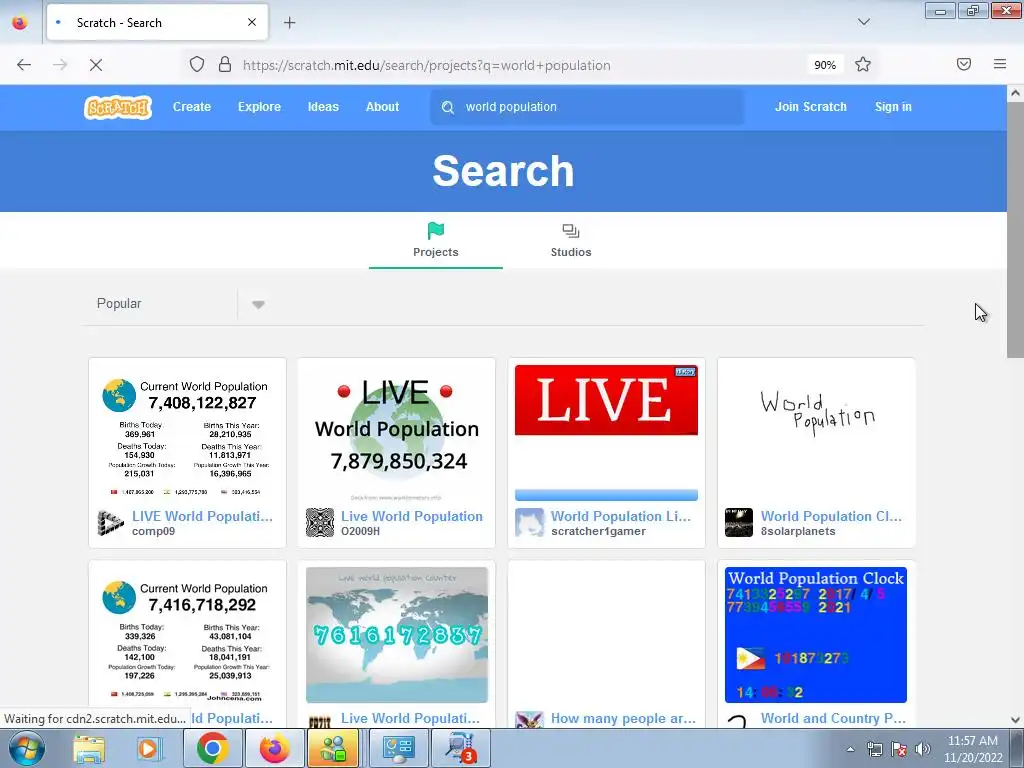Click the Studios stacked-windows icon
1024x768 pixels.
pyautogui.click(x=571, y=231)
